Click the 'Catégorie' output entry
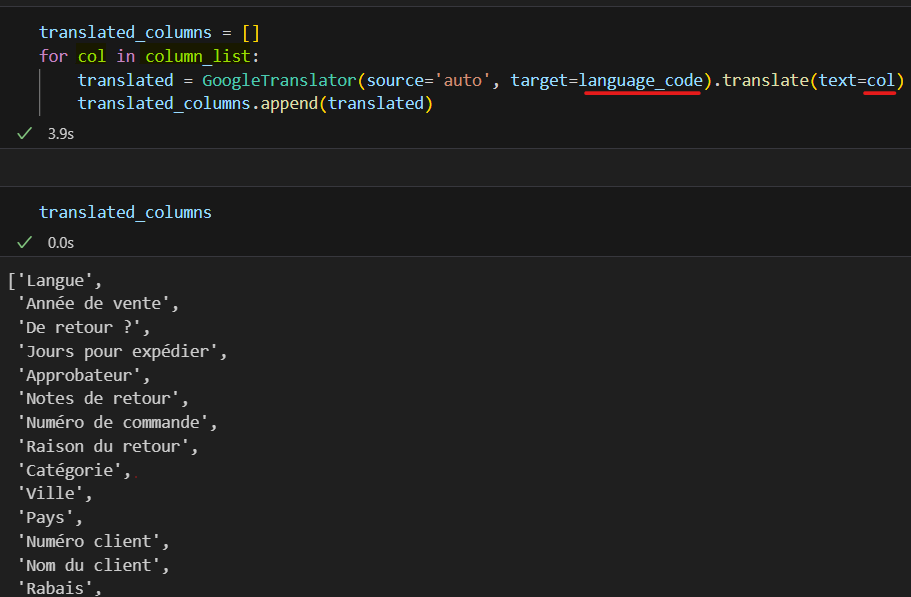Image resolution: width=911 pixels, height=597 pixels. pyautogui.click(x=73, y=470)
